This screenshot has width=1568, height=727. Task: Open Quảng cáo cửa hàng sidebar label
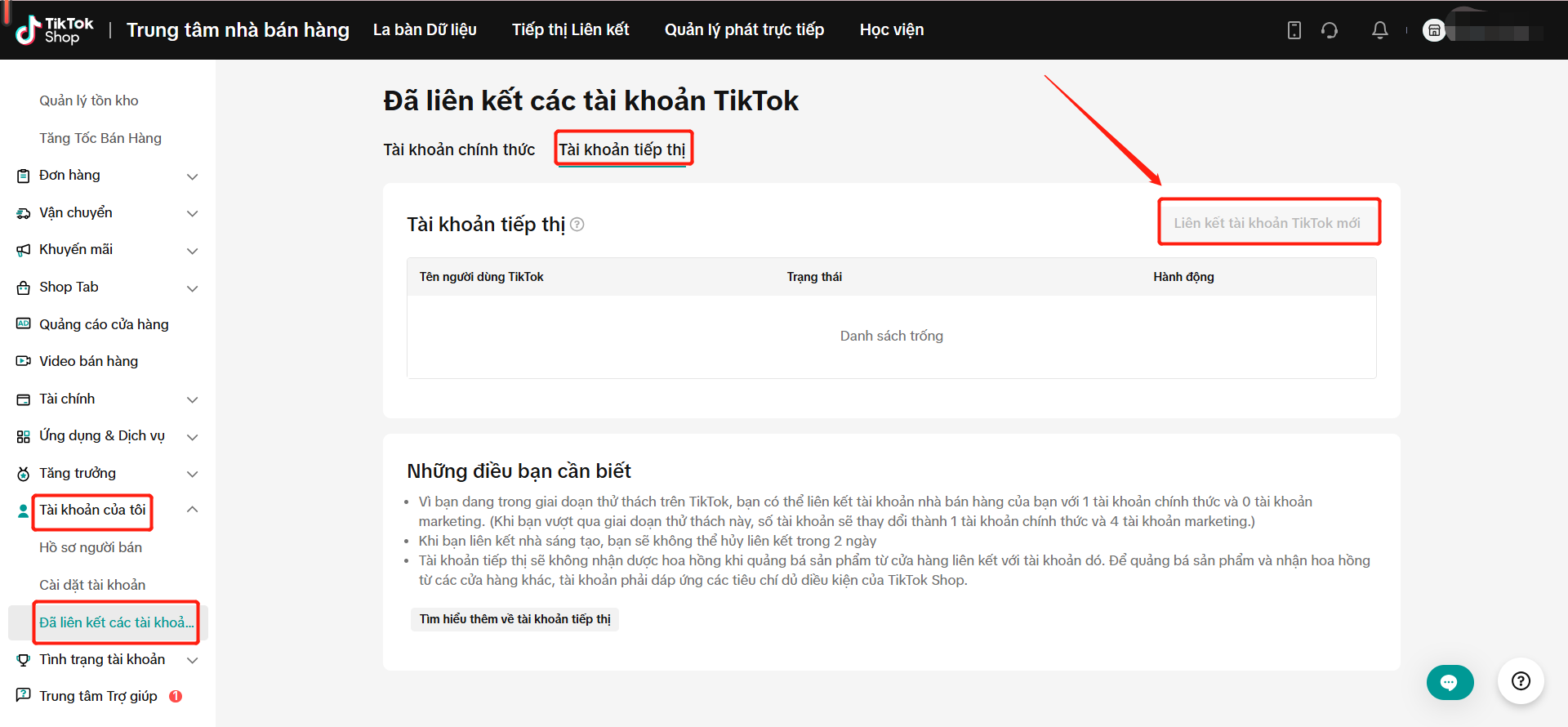click(104, 324)
